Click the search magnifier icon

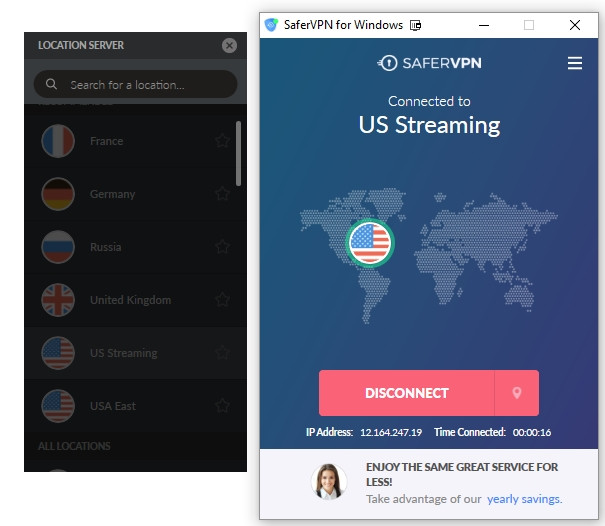coord(52,85)
